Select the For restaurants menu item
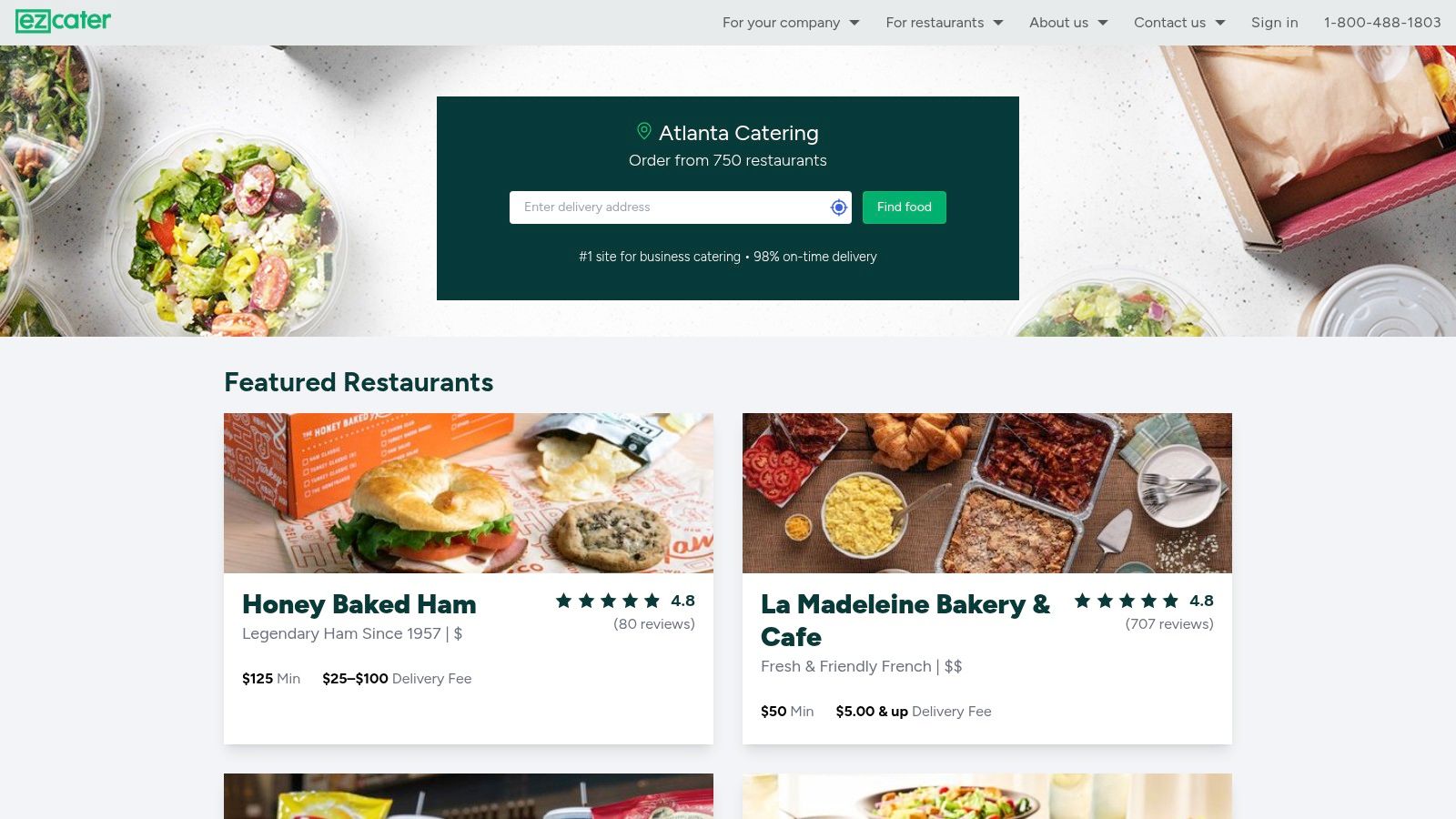 935,23
